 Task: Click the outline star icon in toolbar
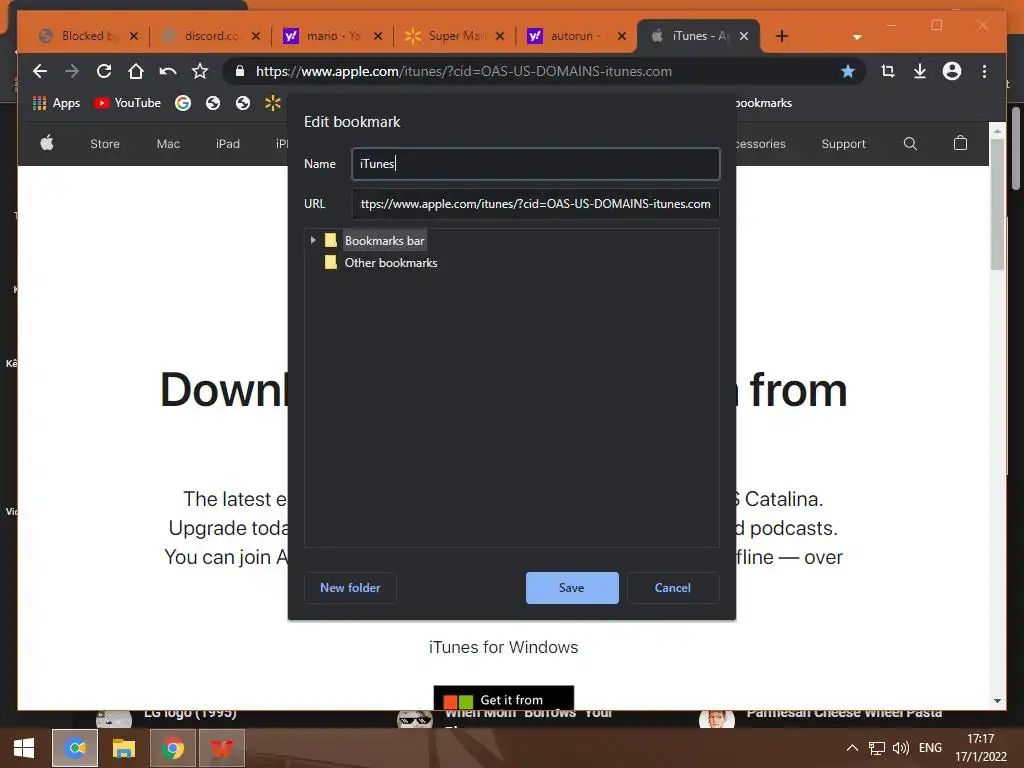pyautogui.click(x=200, y=71)
